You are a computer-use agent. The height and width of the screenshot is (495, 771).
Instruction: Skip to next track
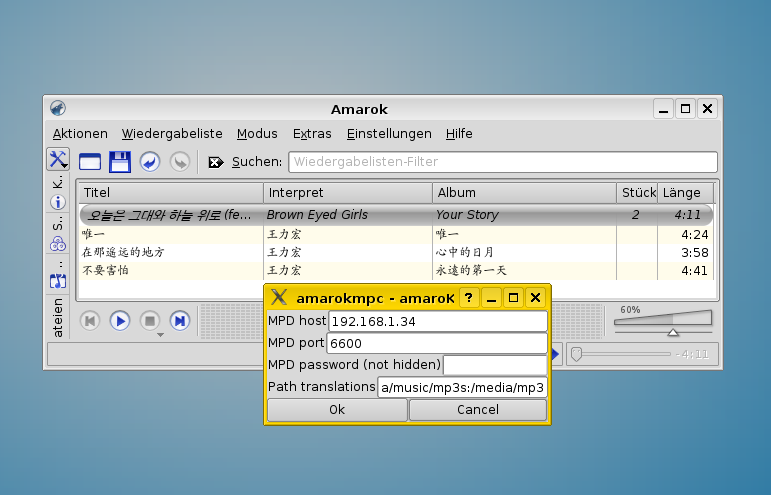click(x=180, y=321)
